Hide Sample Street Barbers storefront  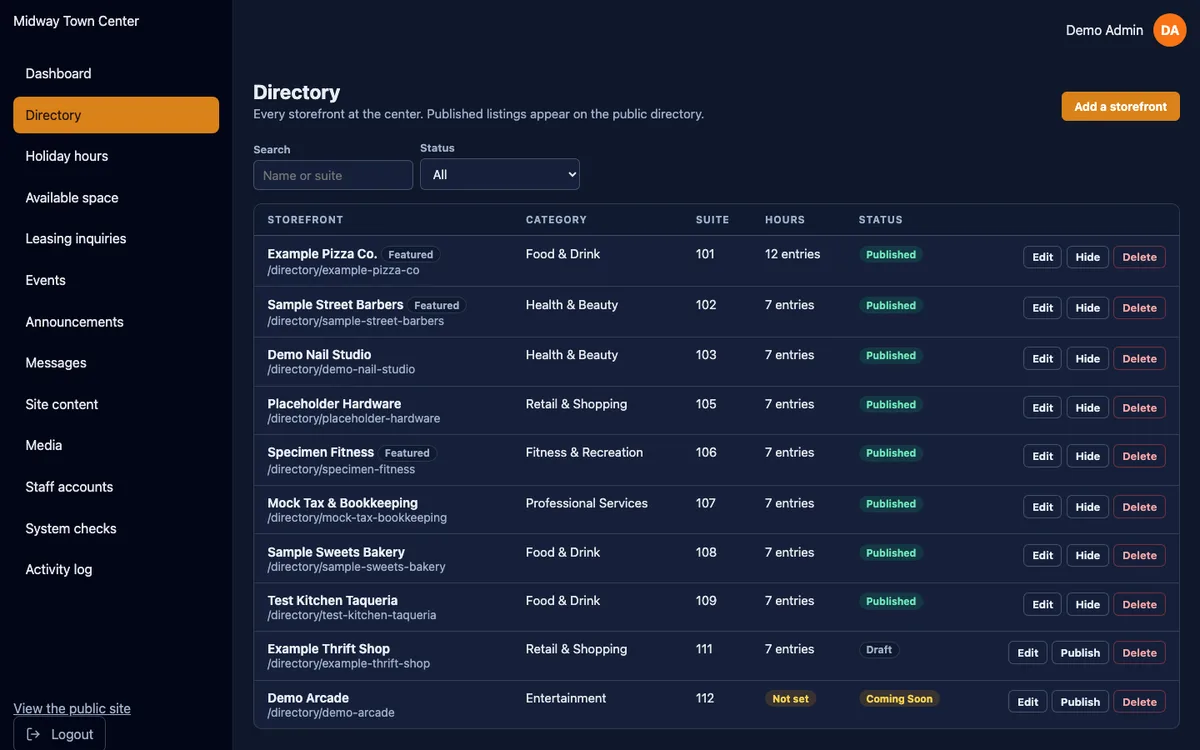pos(1088,308)
